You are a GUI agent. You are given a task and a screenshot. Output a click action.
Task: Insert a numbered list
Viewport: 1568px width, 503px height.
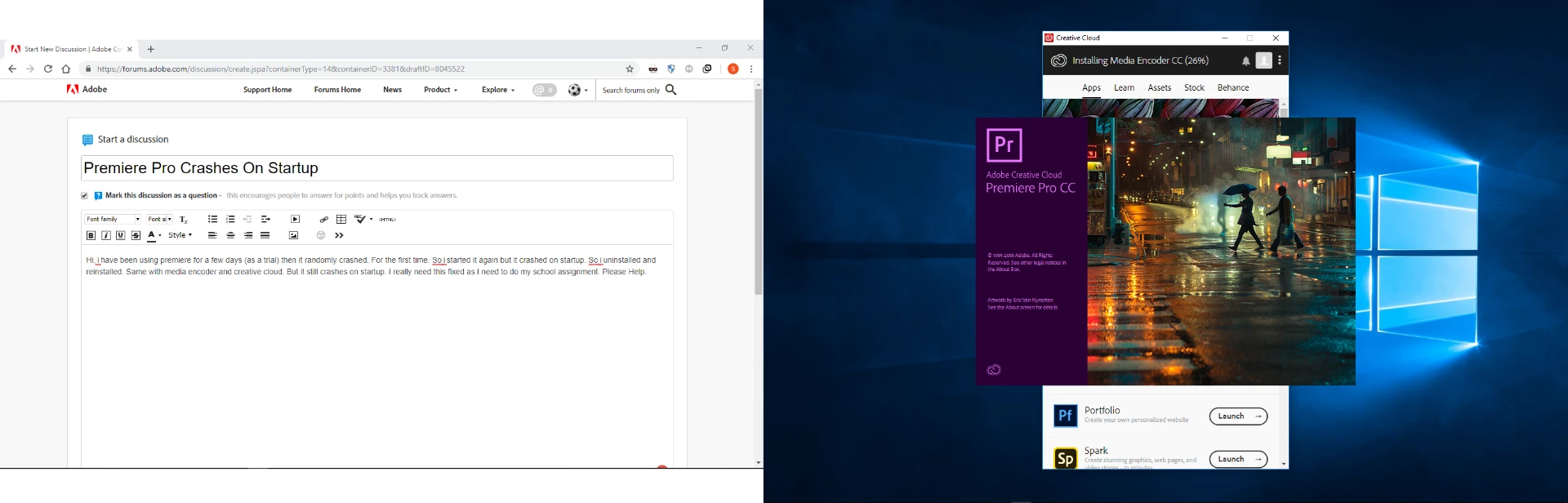pyautogui.click(x=230, y=219)
